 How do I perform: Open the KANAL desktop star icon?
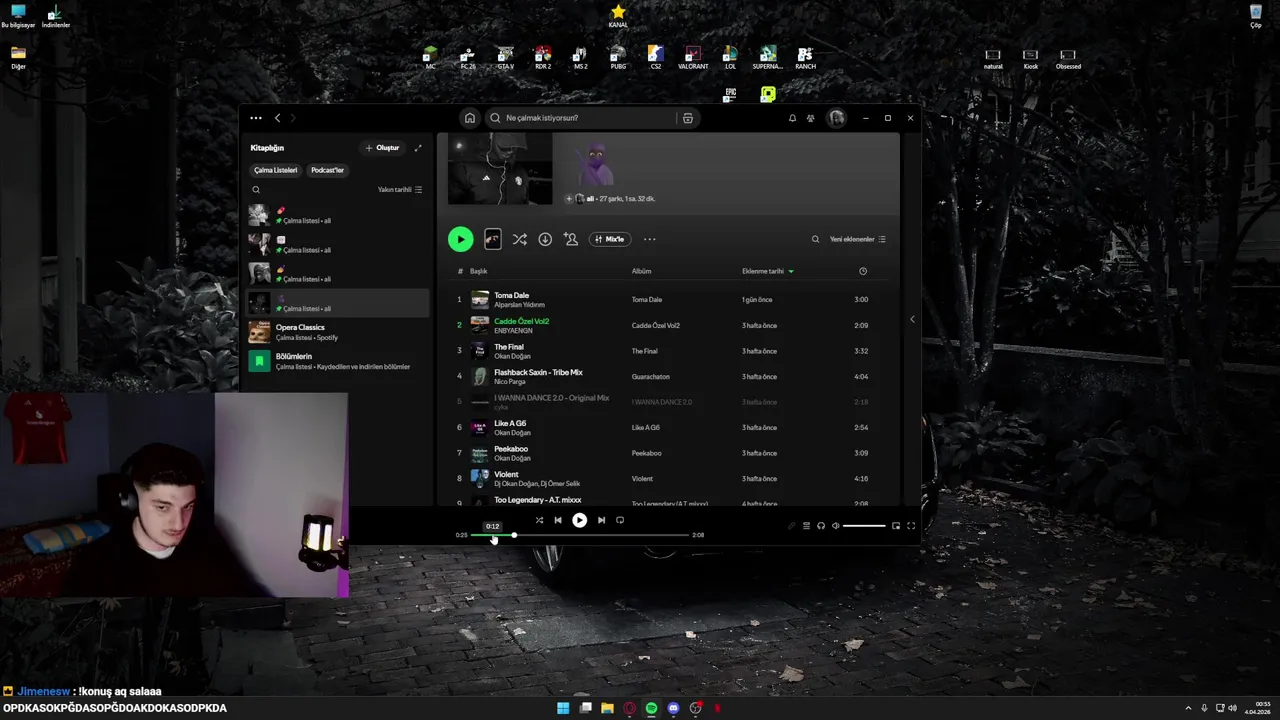pos(618,16)
